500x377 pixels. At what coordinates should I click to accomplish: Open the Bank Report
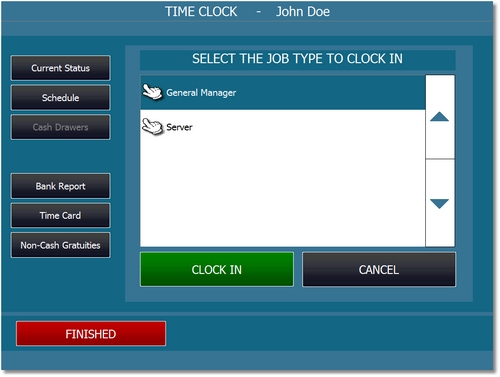click(x=60, y=186)
